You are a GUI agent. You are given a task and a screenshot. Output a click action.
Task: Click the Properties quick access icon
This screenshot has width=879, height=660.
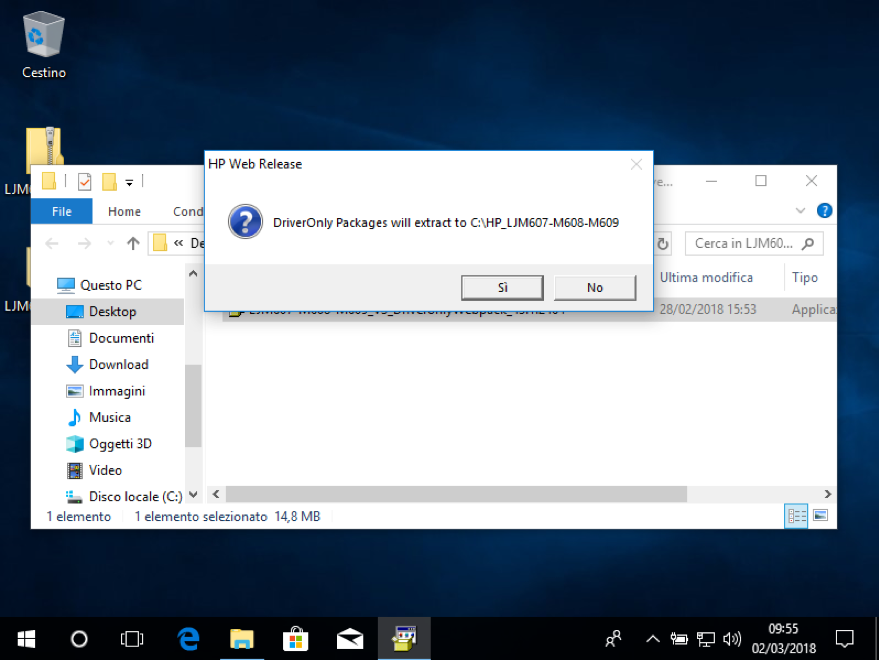(x=85, y=181)
